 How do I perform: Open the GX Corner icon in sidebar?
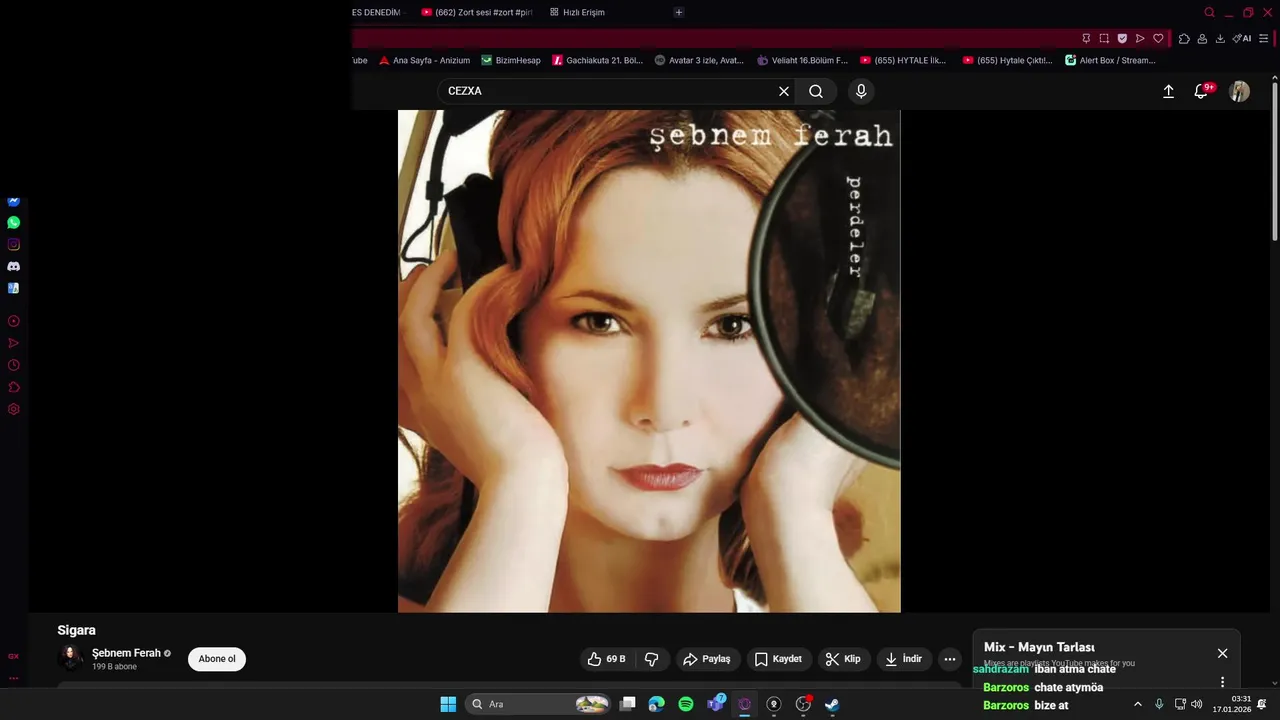tap(13, 656)
